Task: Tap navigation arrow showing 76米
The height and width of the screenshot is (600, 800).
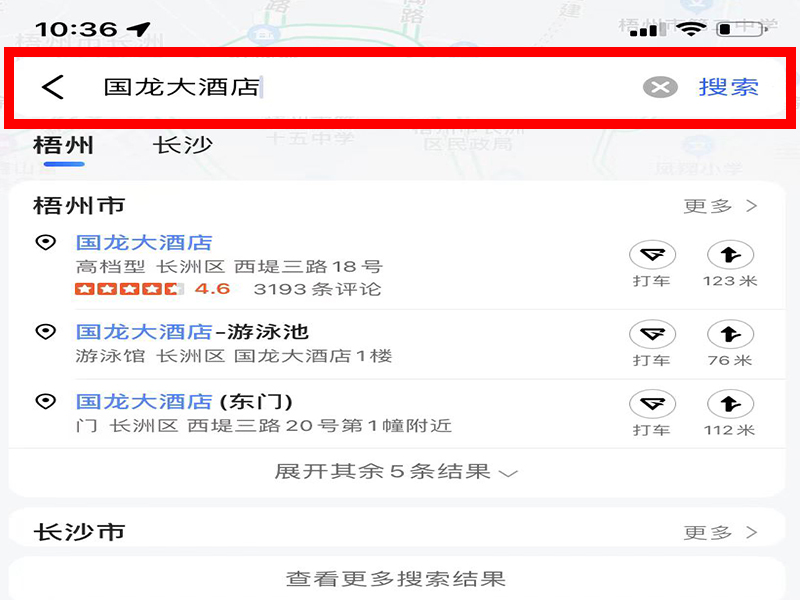Action: pos(730,334)
